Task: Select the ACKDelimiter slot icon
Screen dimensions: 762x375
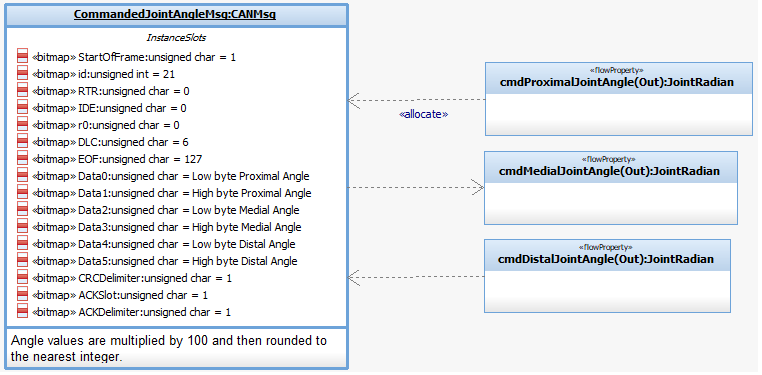Action: 22,312
